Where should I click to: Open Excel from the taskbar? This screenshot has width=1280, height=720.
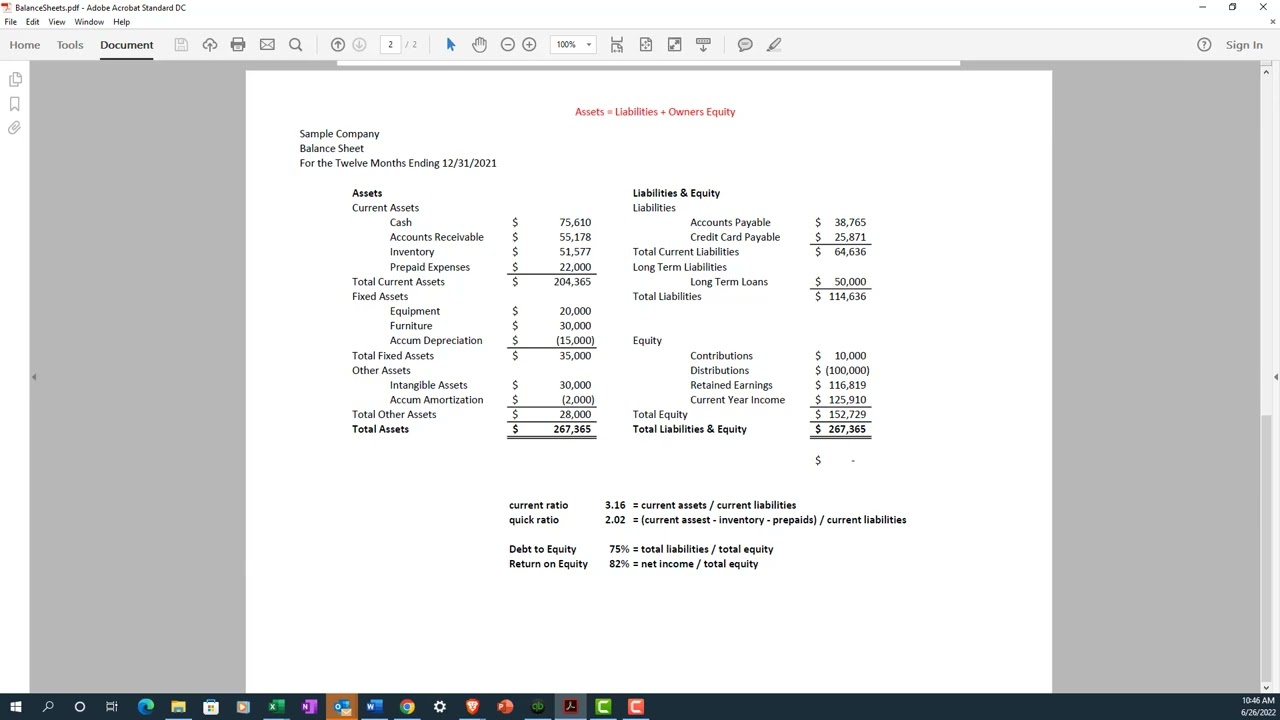(x=275, y=707)
